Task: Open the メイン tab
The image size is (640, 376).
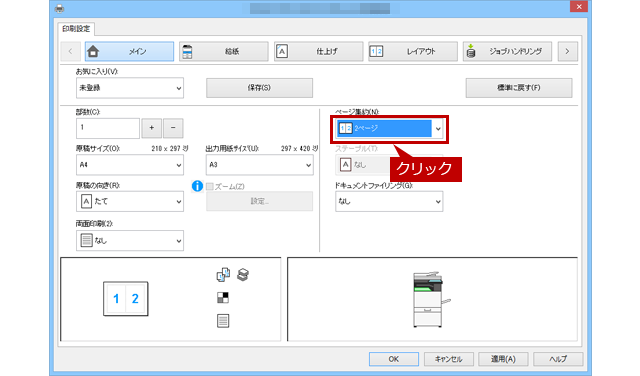Action: (129, 51)
